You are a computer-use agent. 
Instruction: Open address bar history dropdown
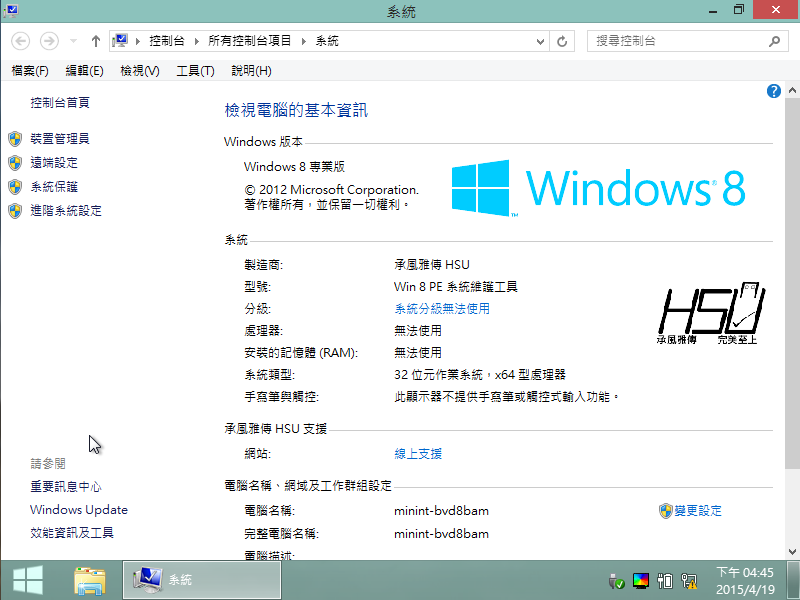point(540,41)
